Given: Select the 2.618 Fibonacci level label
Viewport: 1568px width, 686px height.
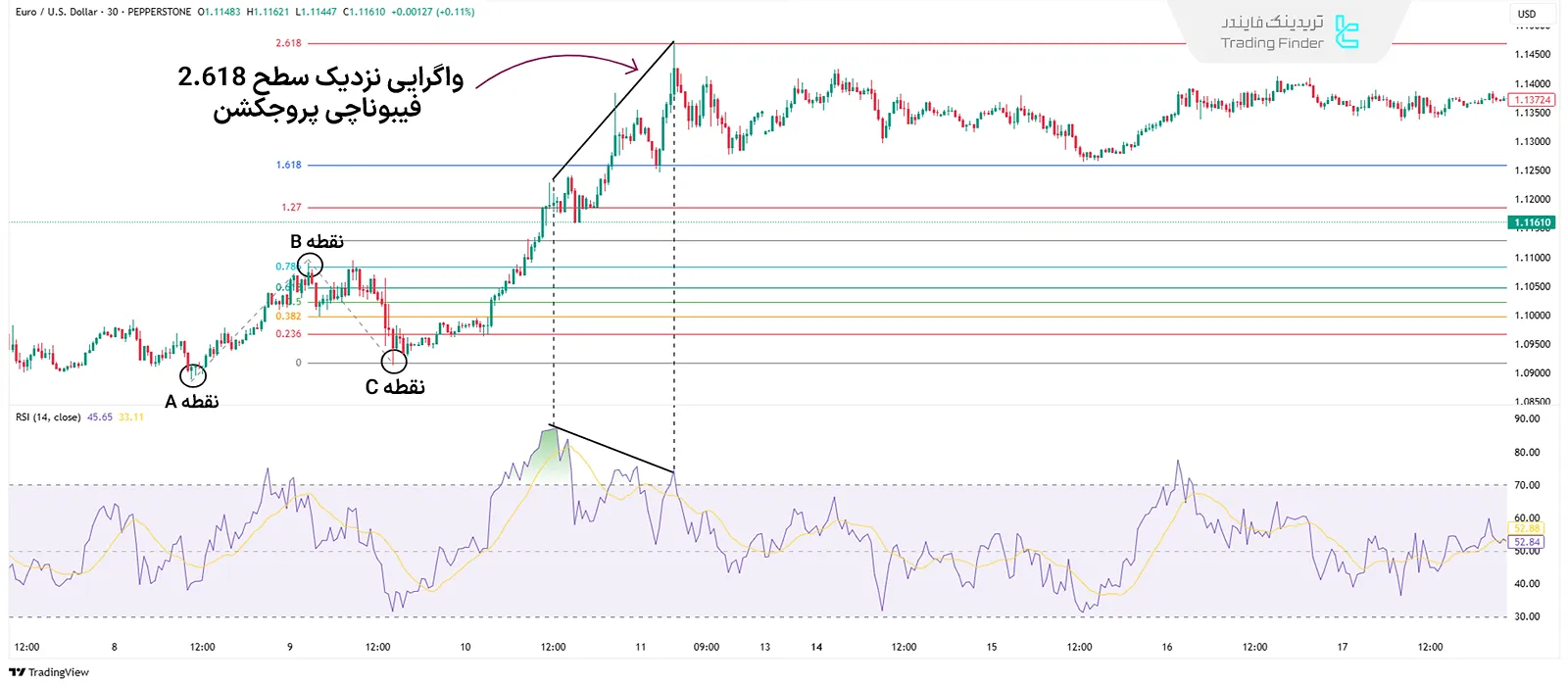Looking at the screenshot, I should (288, 43).
